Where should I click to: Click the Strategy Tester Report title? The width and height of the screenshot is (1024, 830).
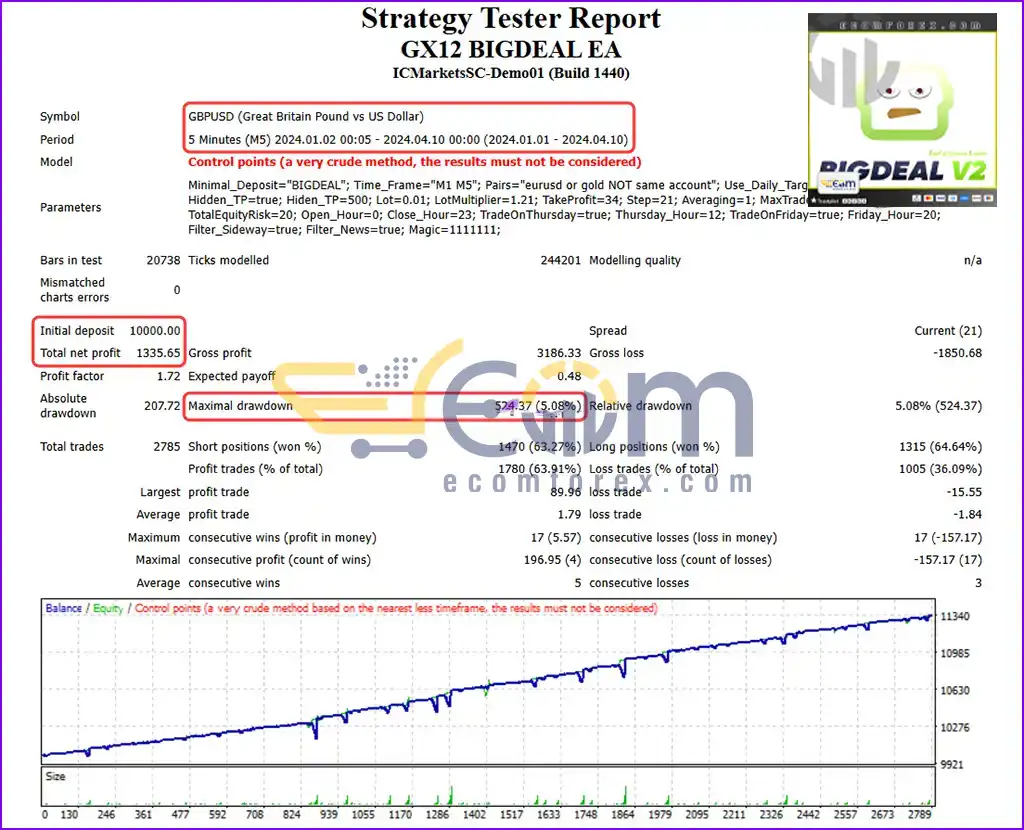tap(511, 18)
